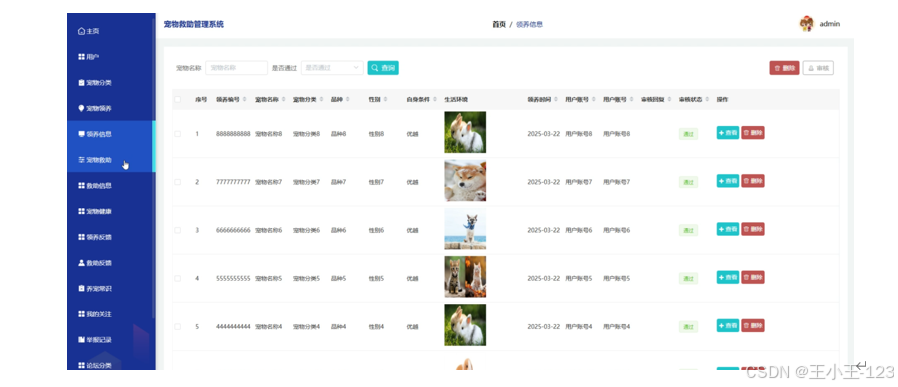
Task: Check the box for row 7777777777
Action: (x=178, y=182)
